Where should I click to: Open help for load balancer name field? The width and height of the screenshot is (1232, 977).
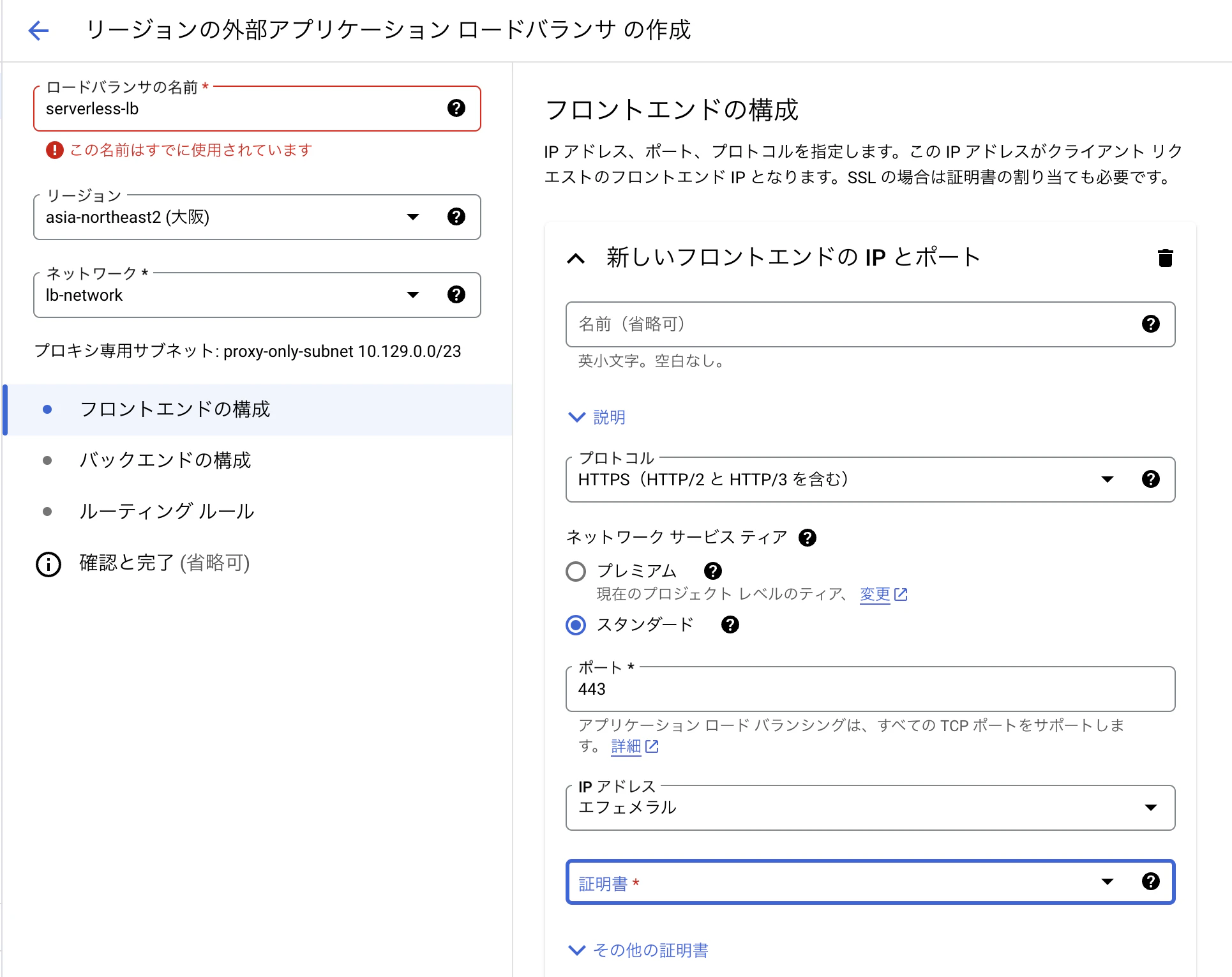[456, 109]
